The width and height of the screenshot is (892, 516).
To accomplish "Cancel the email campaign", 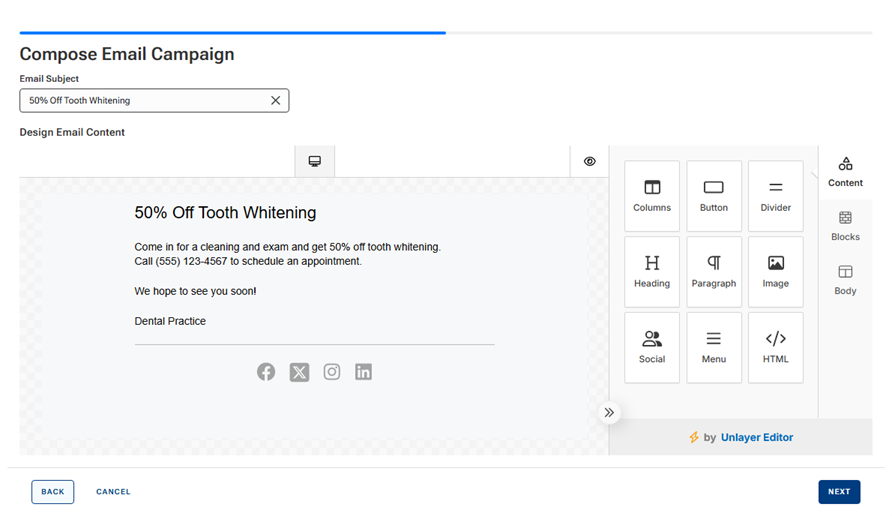I will pyautogui.click(x=113, y=492).
